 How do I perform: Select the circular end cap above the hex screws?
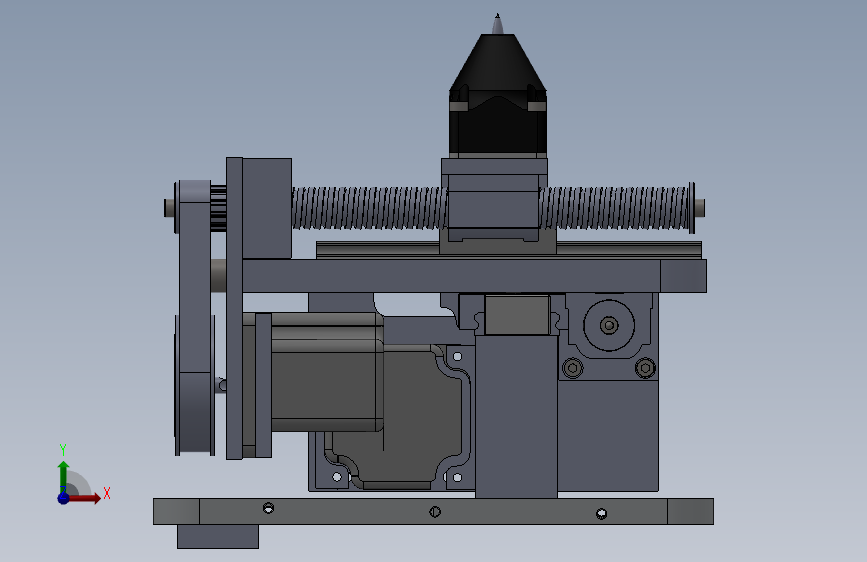(x=609, y=325)
